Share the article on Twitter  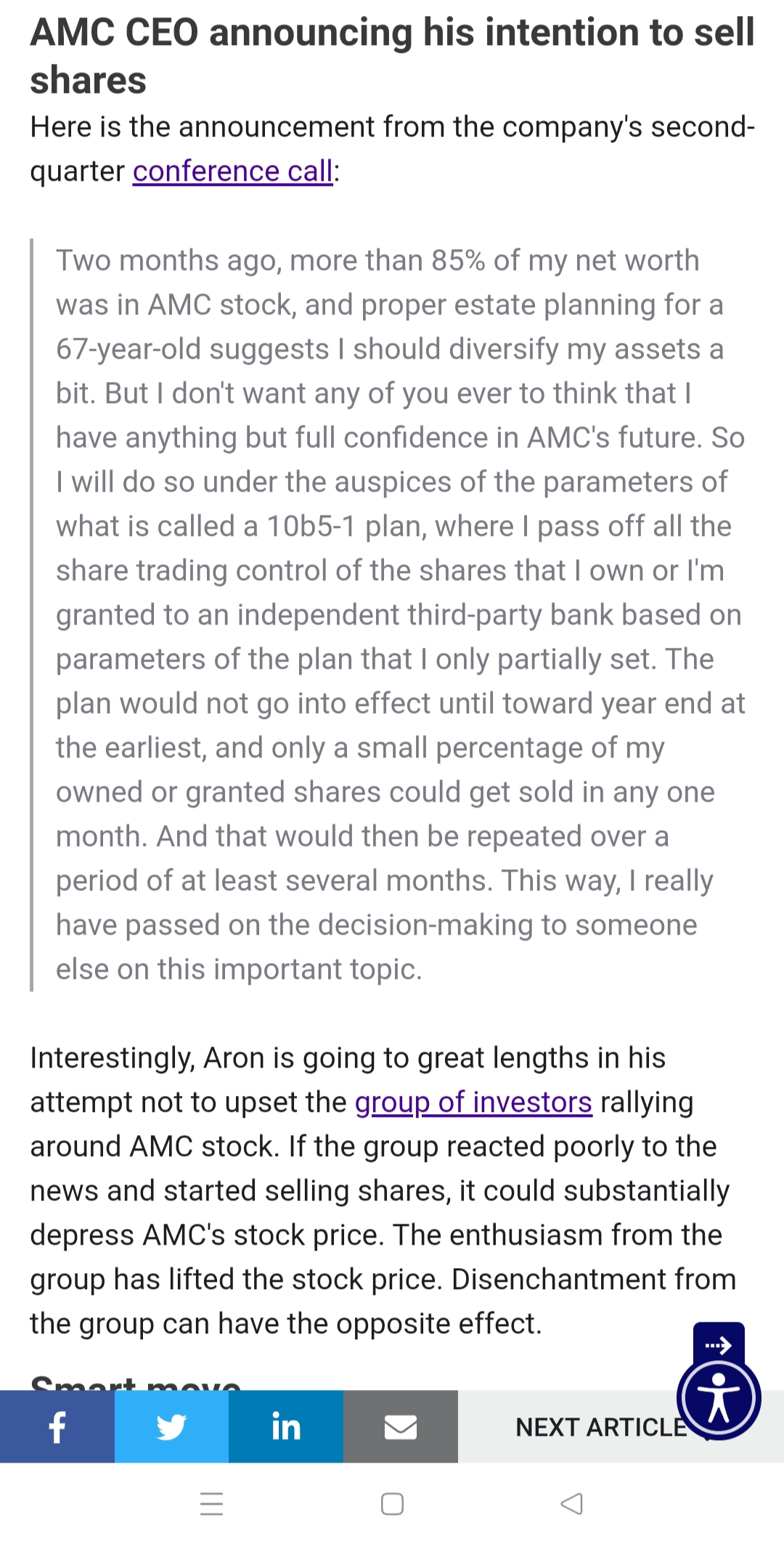[x=171, y=1426]
